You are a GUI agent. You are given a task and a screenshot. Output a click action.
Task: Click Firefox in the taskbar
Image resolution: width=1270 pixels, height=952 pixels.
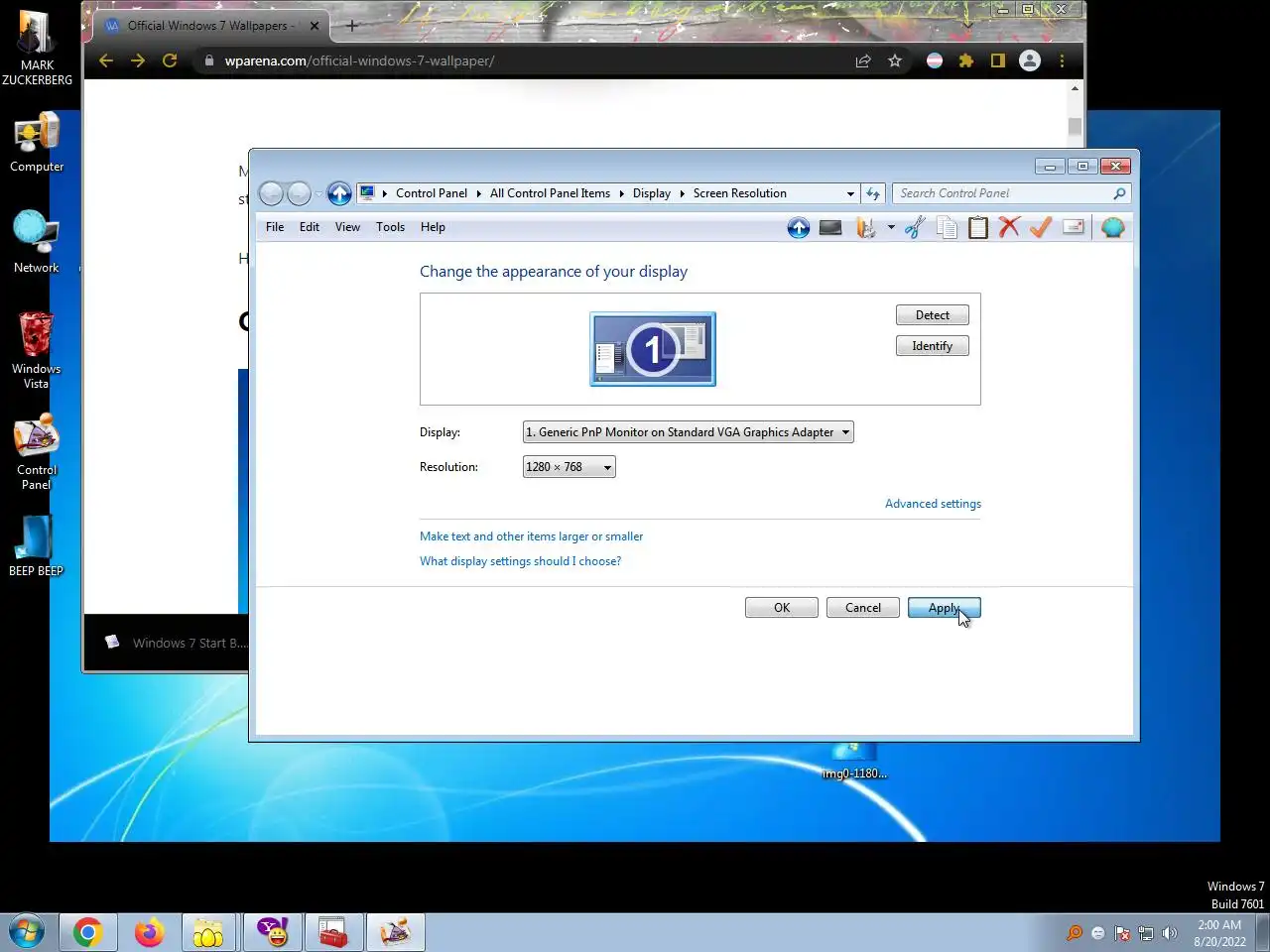click(x=149, y=932)
